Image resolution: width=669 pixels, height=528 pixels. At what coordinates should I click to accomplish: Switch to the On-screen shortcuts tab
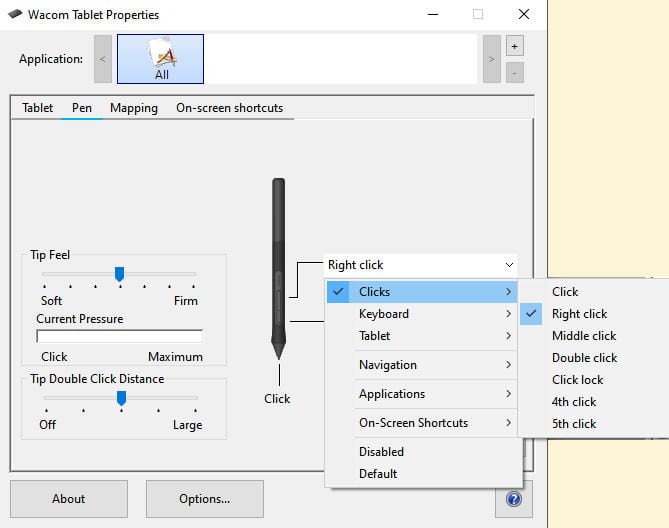(x=230, y=108)
